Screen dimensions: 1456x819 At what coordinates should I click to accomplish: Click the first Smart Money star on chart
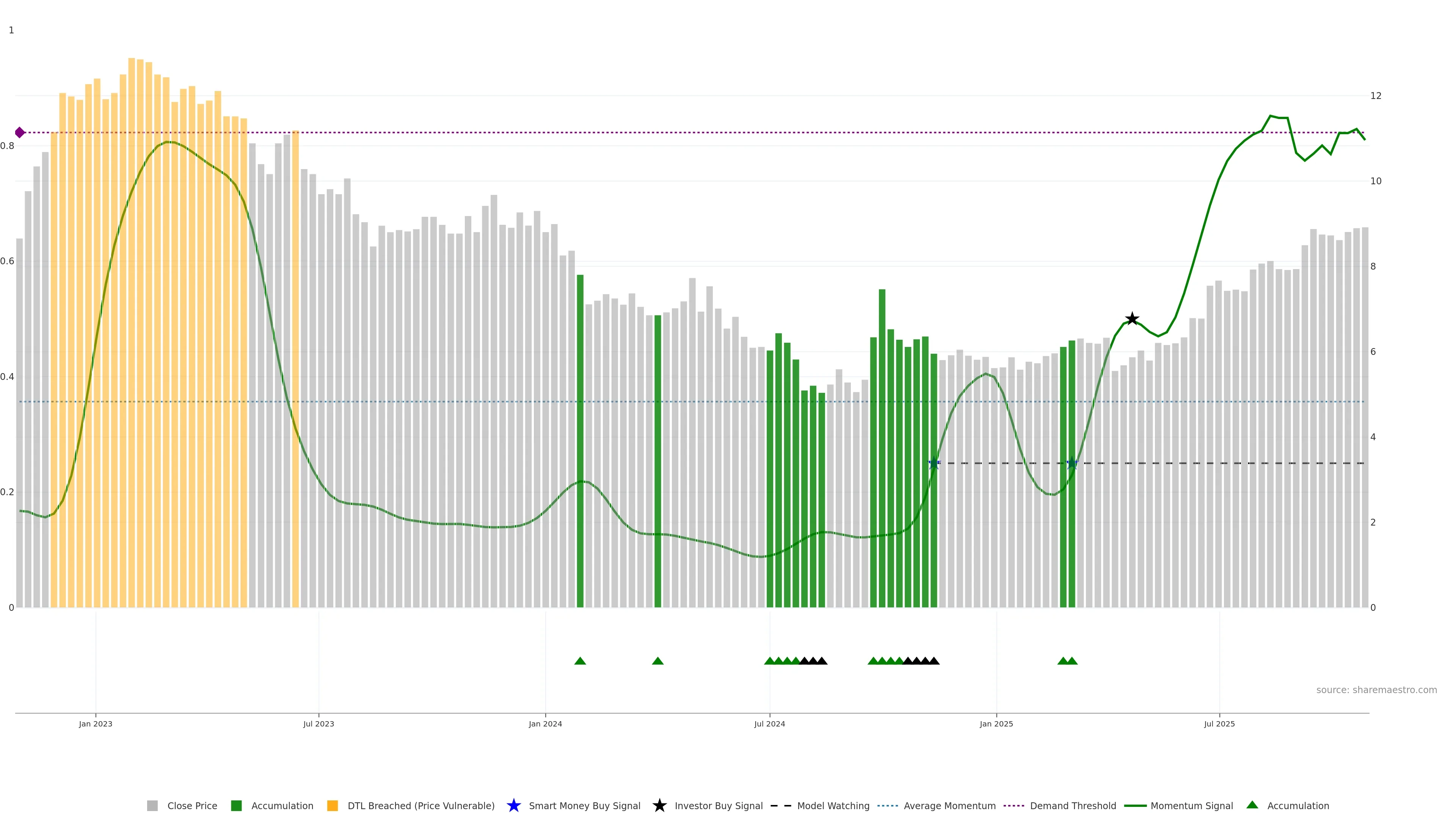(x=934, y=463)
